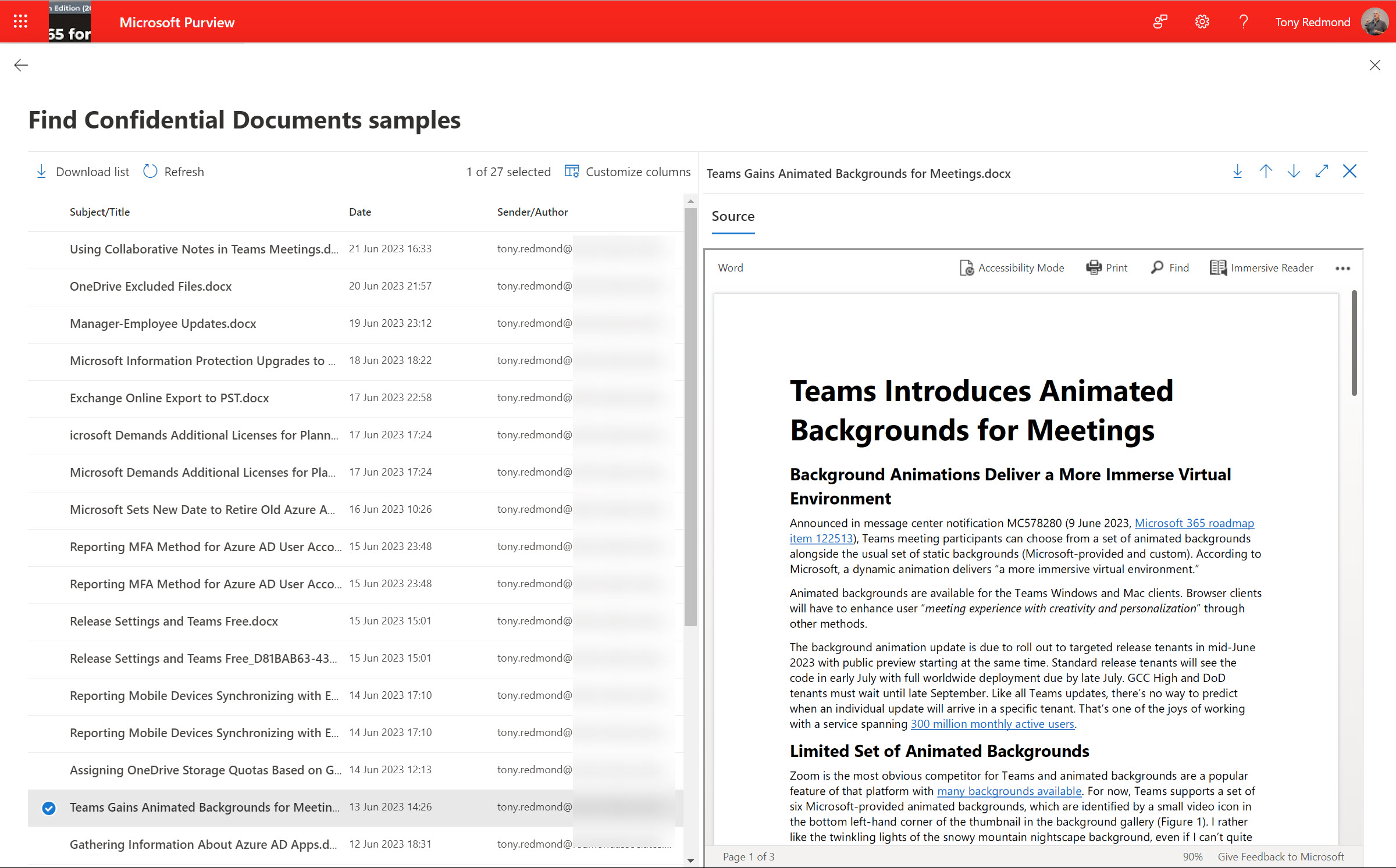Select icrosoft Demands Additional Licenses row
1396x868 pixels.
click(355, 435)
